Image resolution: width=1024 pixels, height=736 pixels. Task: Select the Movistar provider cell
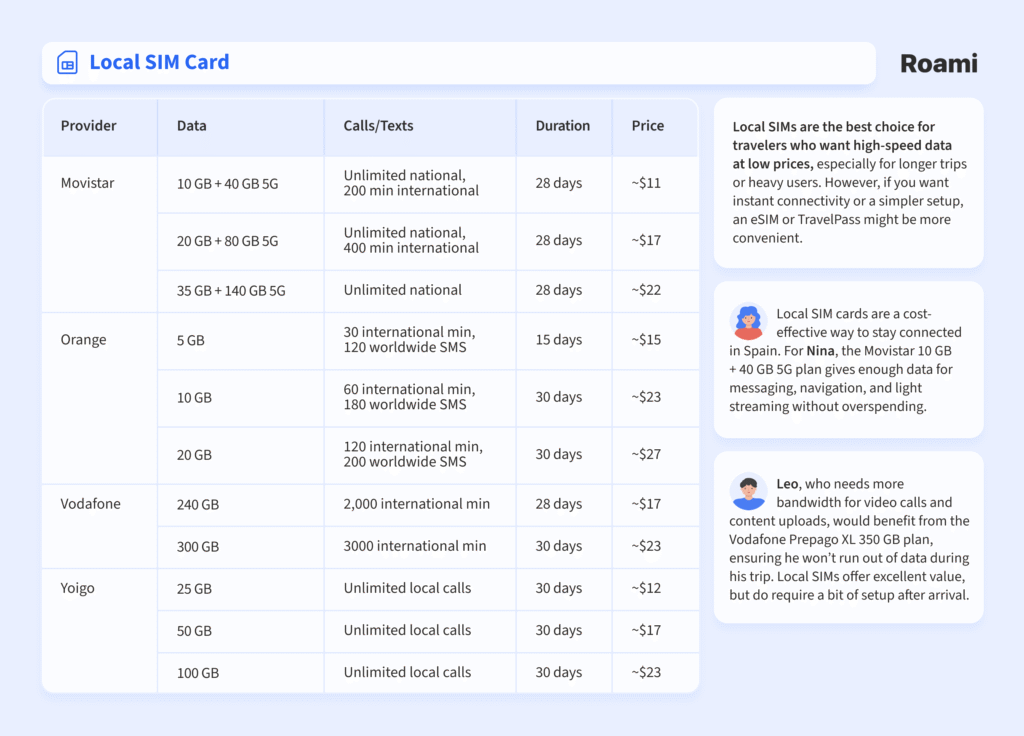coord(87,183)
